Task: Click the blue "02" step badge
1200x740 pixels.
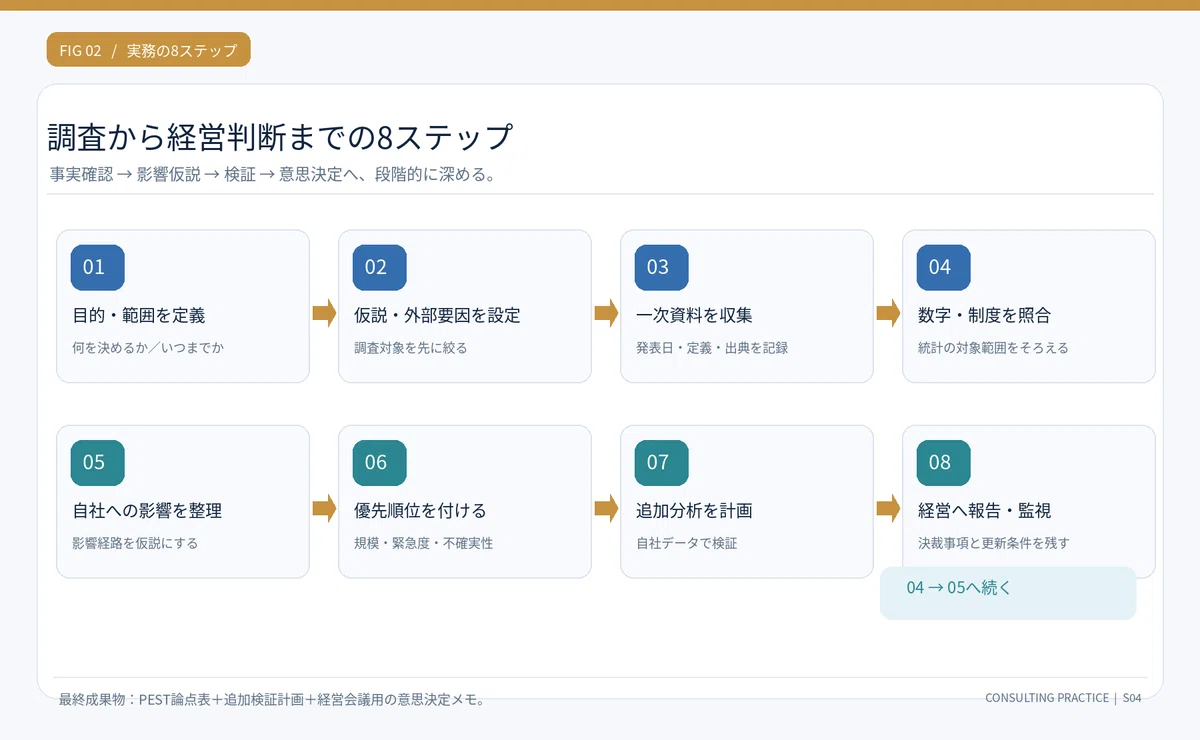Action: click(379, 267)
